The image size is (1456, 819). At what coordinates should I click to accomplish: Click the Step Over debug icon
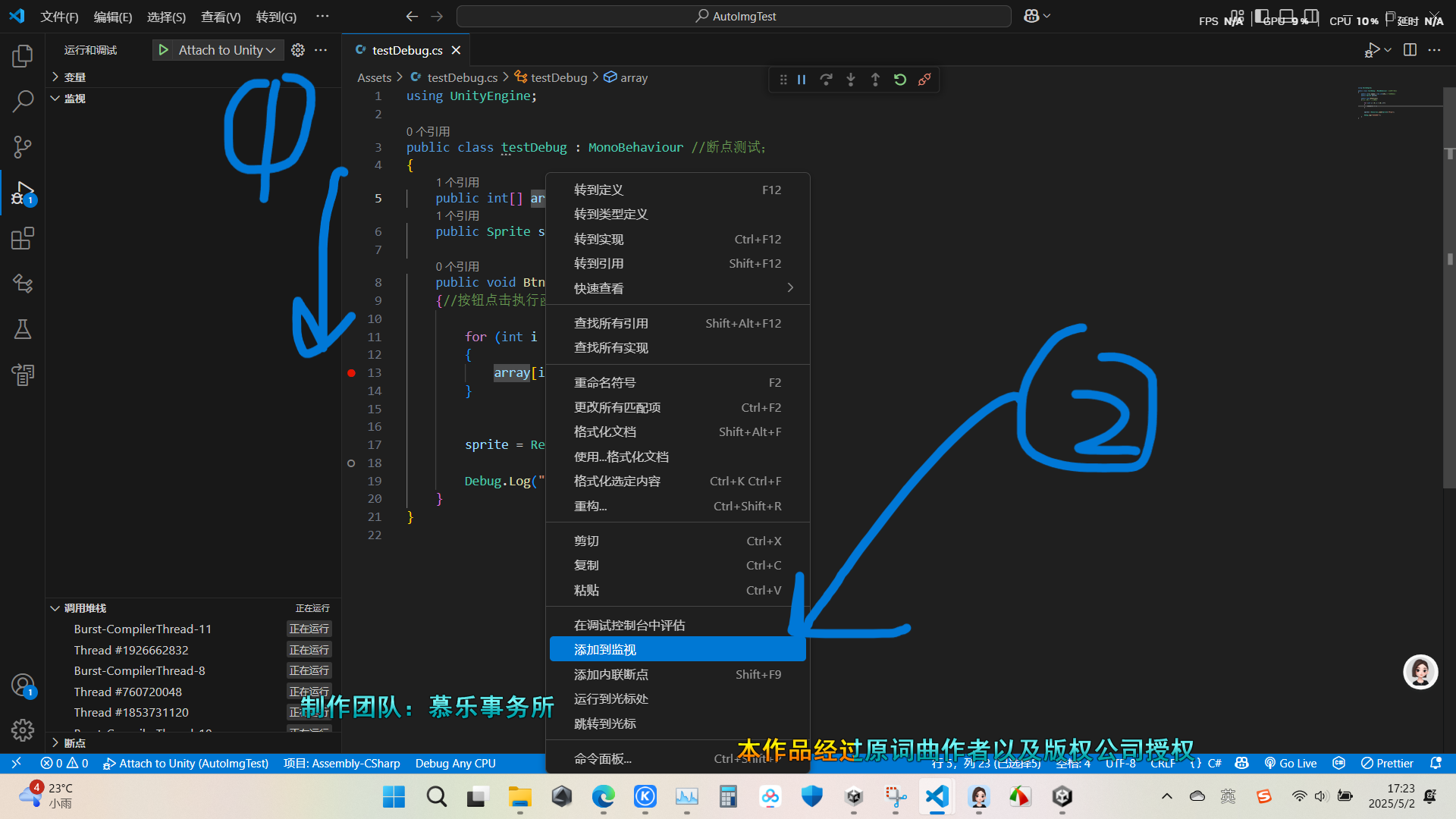pyautogui.click(x=826, y=79)
